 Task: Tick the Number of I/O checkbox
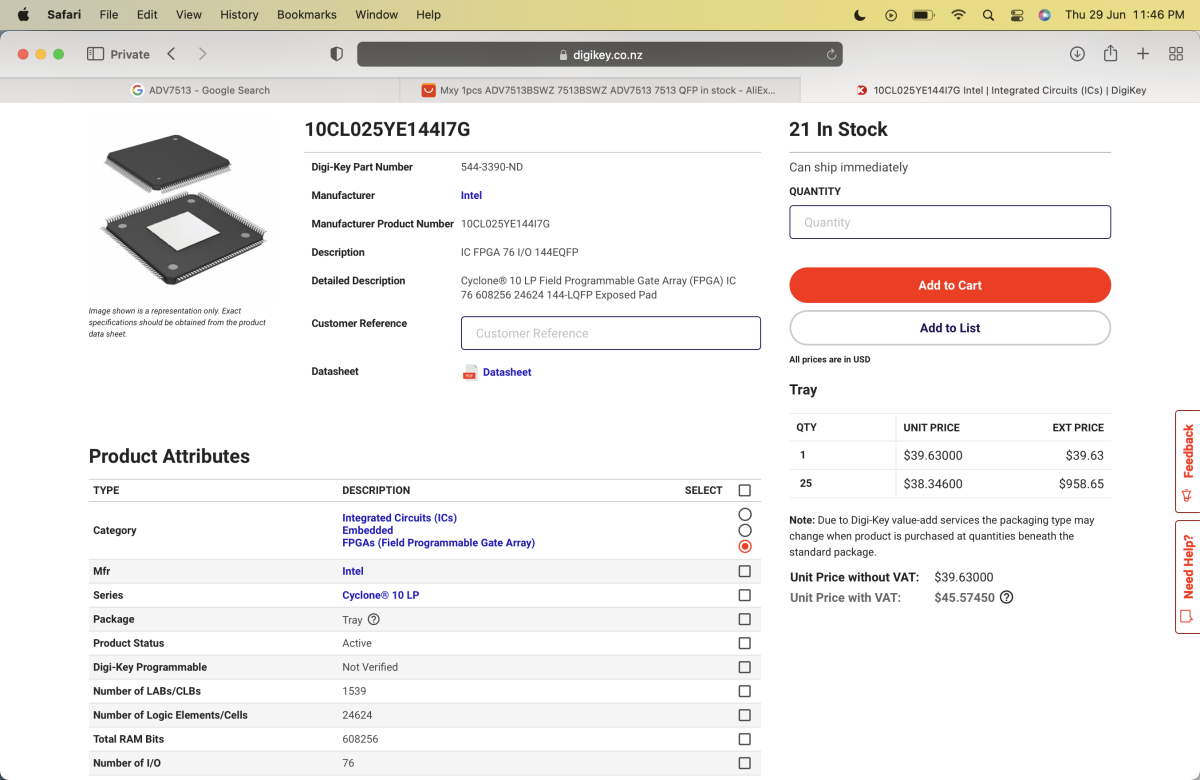(744, 763)
